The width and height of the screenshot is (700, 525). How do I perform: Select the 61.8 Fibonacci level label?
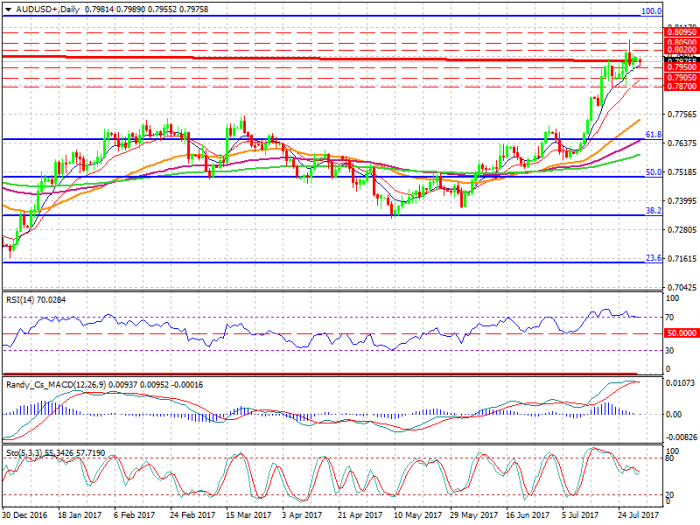point(654,134)
